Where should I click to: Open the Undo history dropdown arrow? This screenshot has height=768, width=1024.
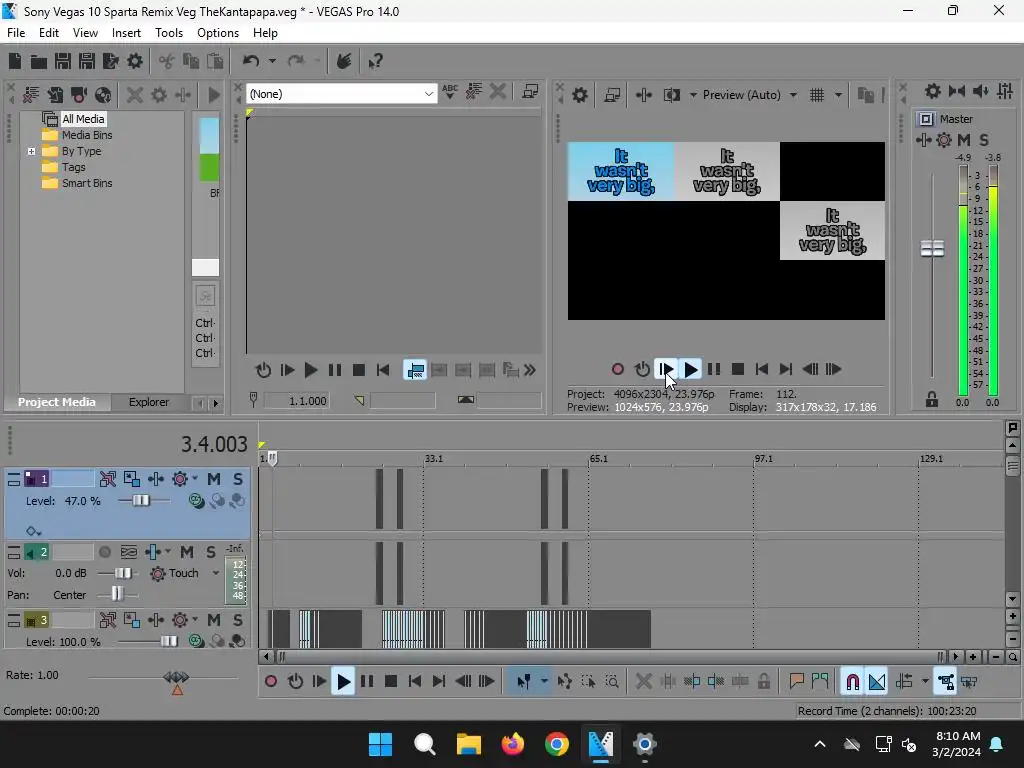[x=272, y=61]
